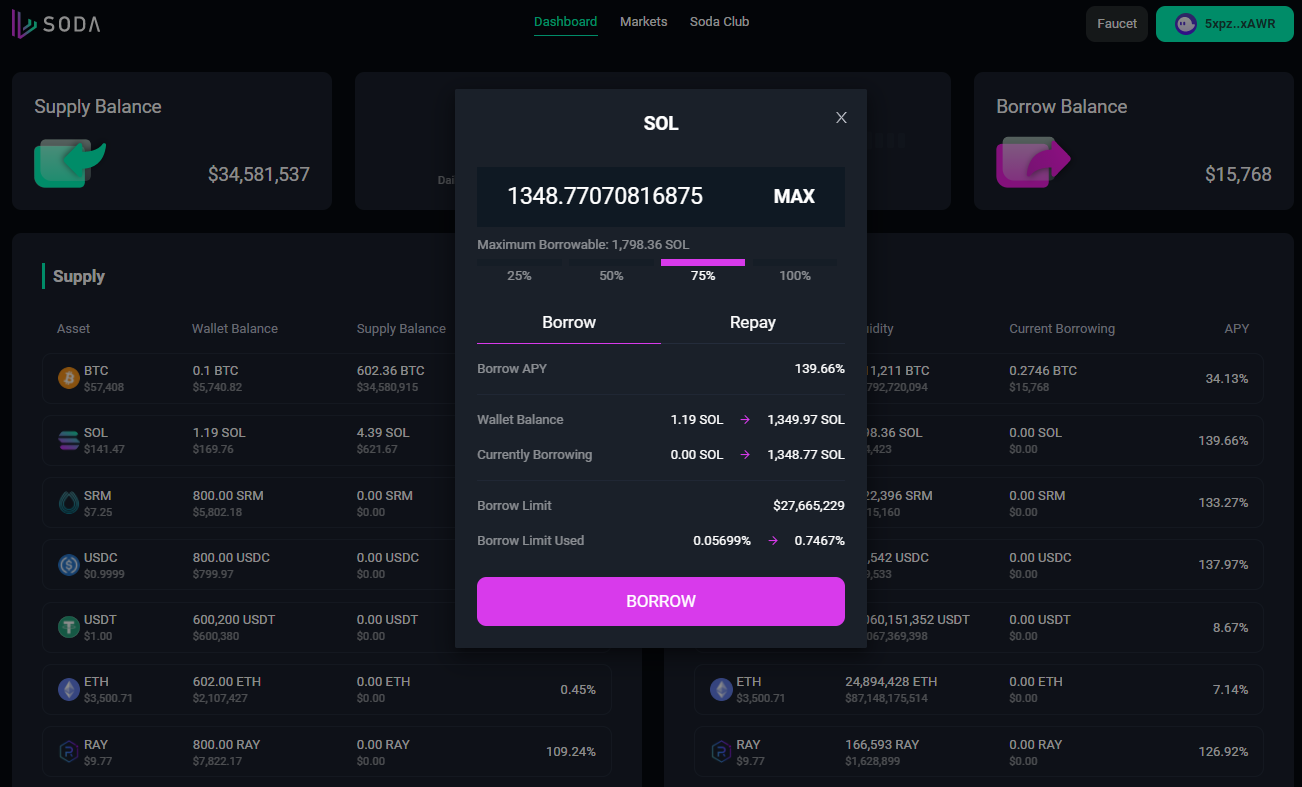Click the MAX amount button
Viewport: 1302px width, 787px height.
coord(794,197)
